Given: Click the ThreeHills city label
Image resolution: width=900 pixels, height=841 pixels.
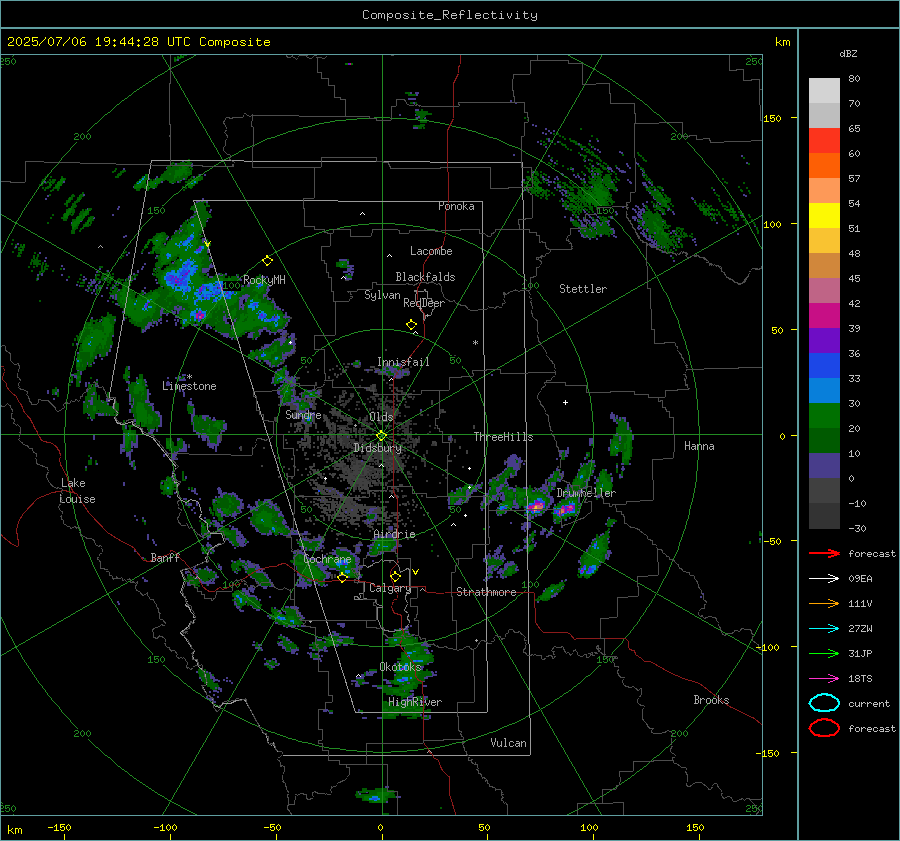Looking at the screenshot, I should pos(503,437).
